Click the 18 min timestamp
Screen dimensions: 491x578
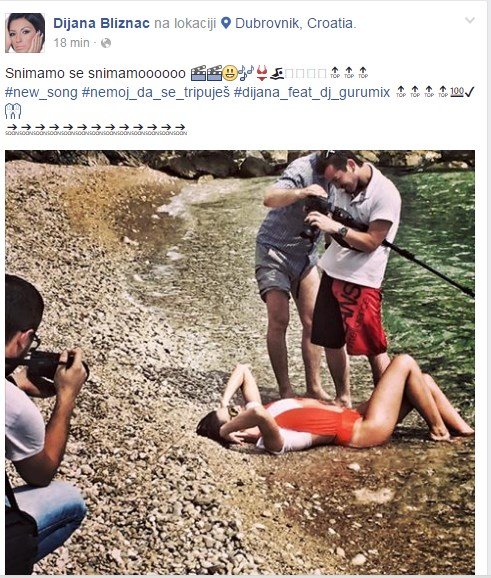tap(72, 43)
